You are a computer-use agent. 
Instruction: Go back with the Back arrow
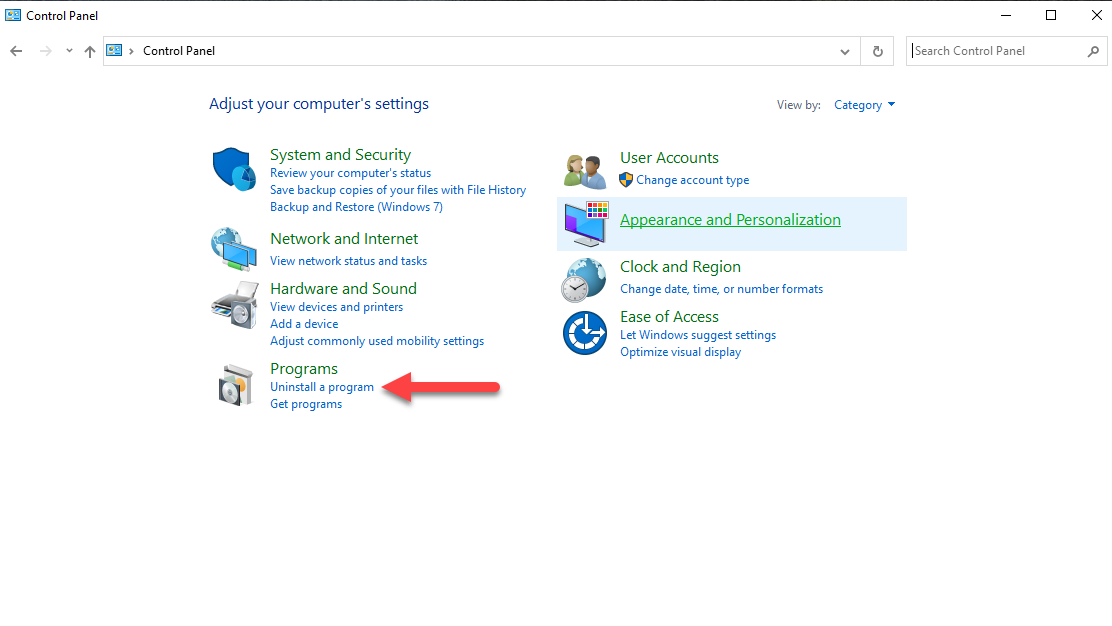click(16, 51)
